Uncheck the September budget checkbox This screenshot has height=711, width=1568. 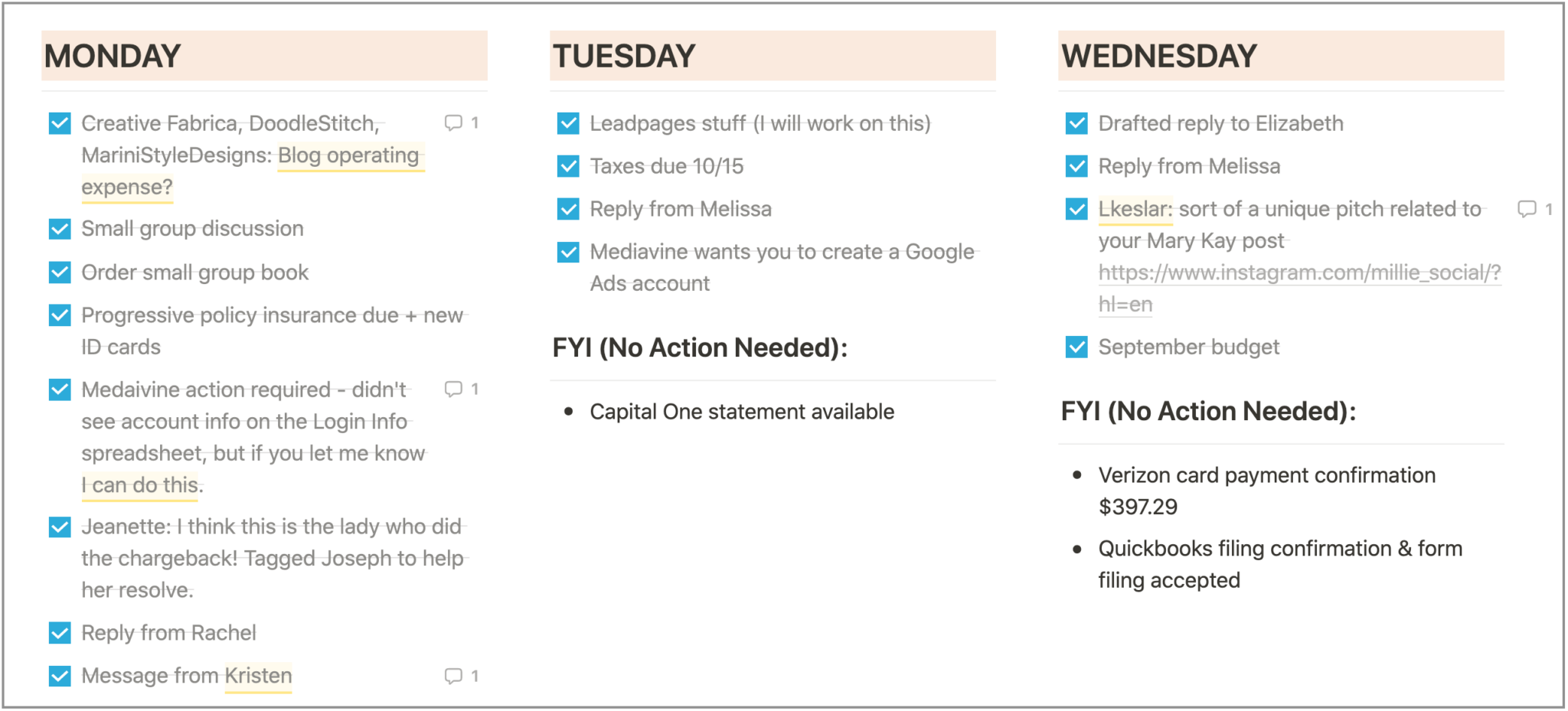tap(1076, 347)
